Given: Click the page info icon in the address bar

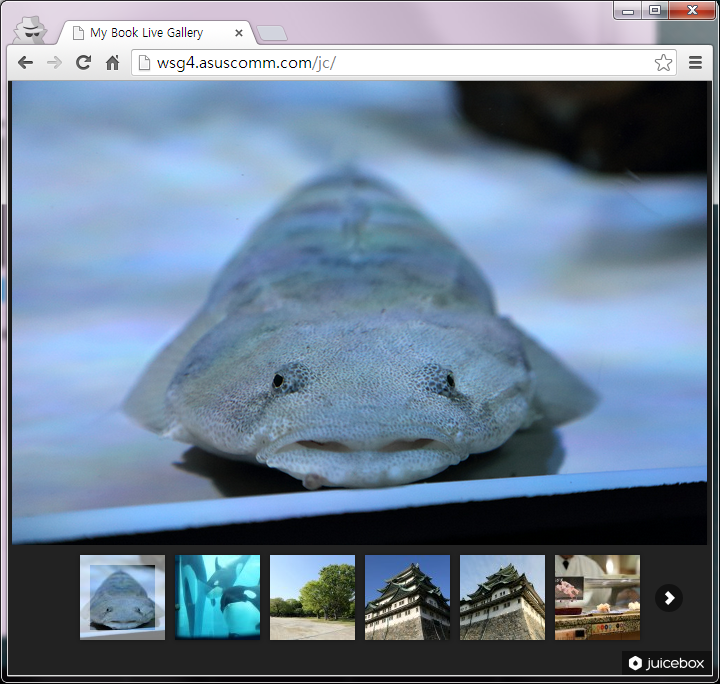Looking at the screenshot, I should 144,63.
